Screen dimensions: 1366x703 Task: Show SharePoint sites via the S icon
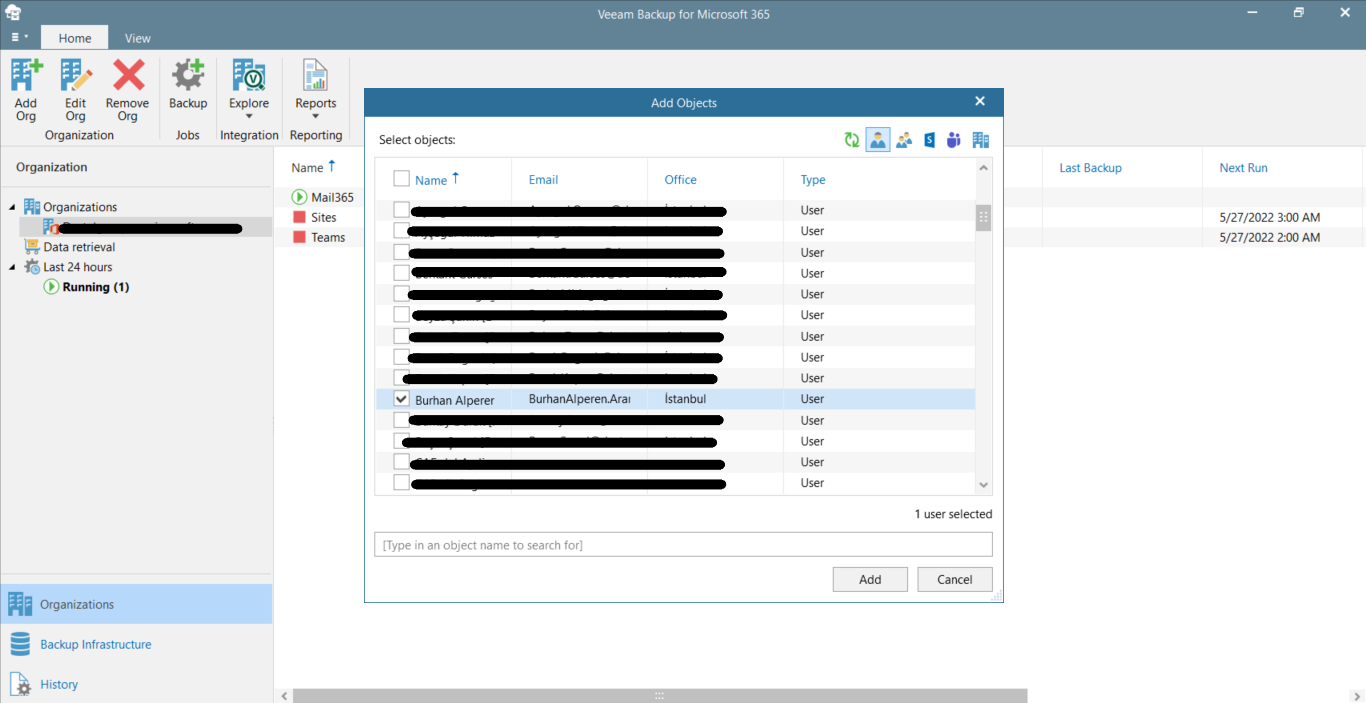929,140
